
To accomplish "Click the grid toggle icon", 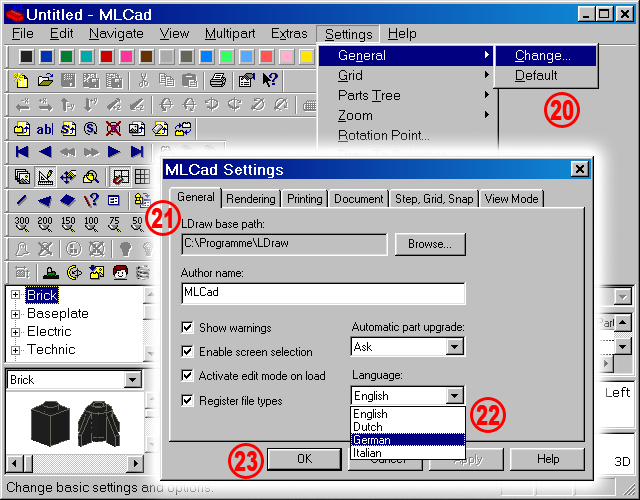I will pos(142,177).
